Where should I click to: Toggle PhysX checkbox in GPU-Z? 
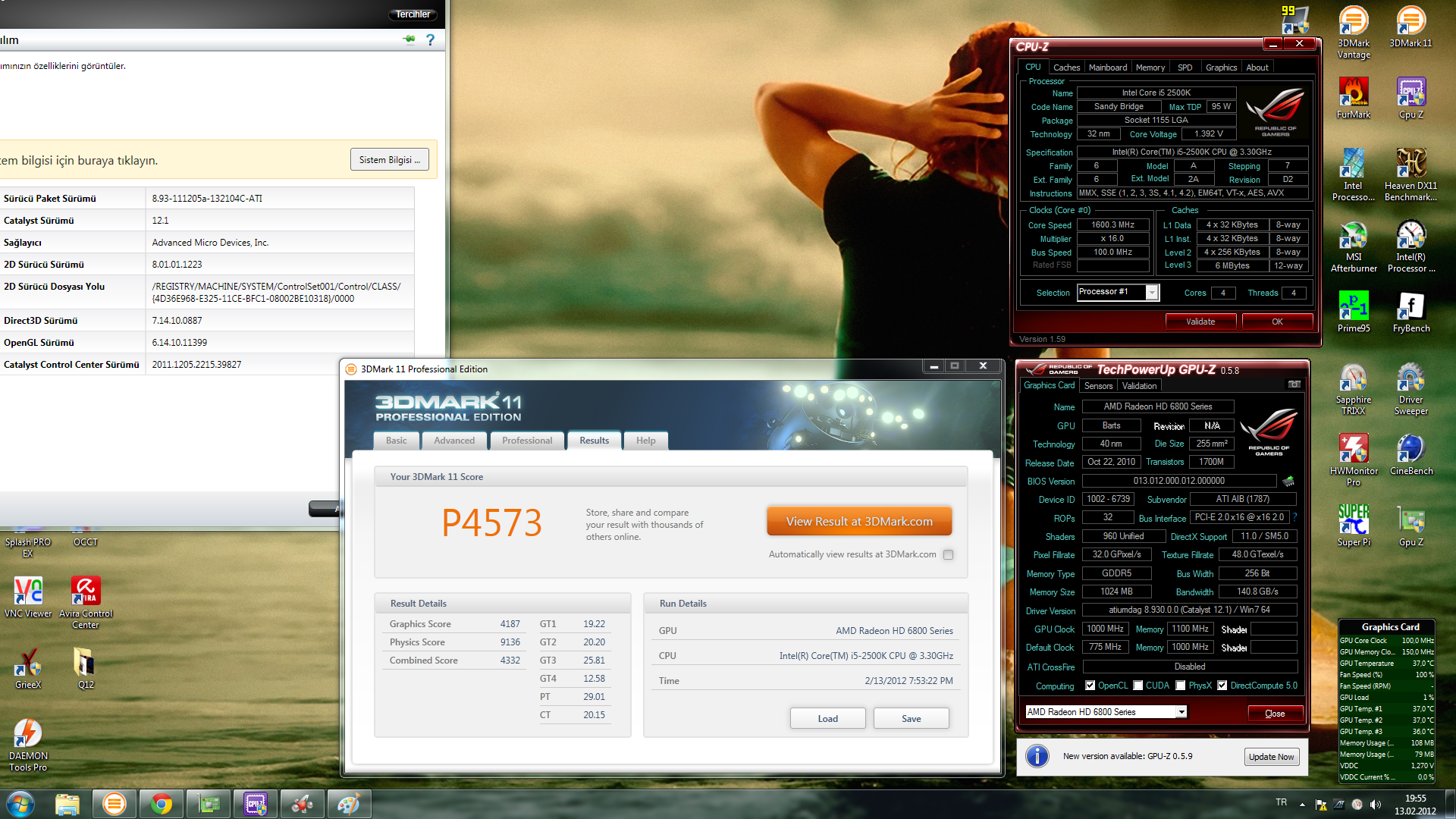(1180, 686)
